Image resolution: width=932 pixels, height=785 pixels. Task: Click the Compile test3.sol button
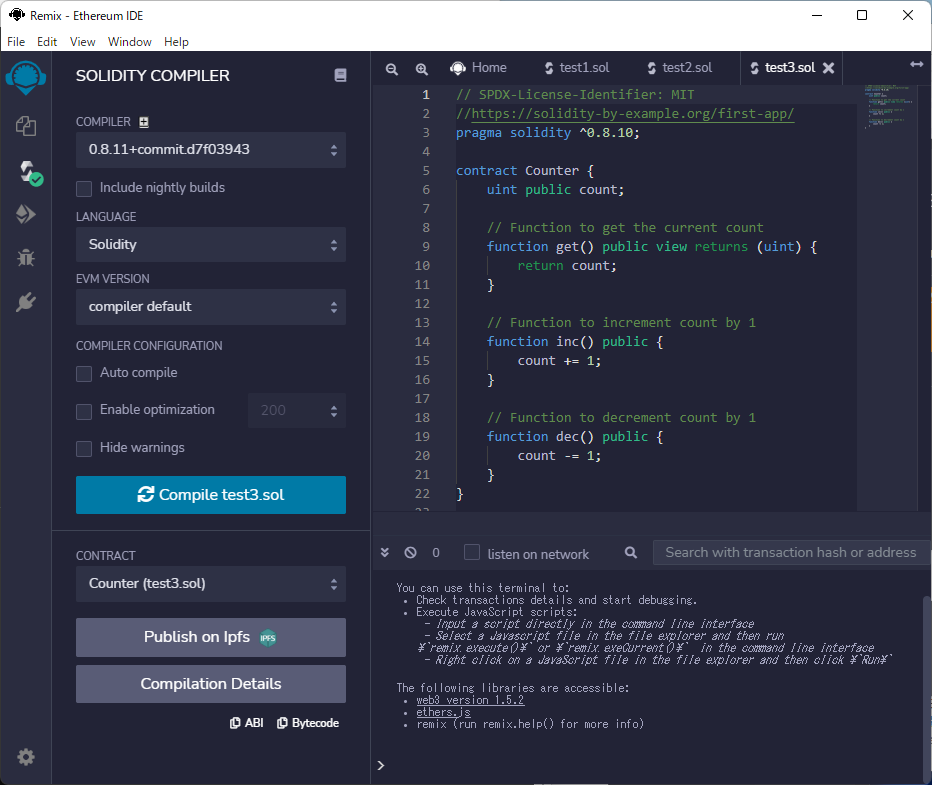[210, 495]
